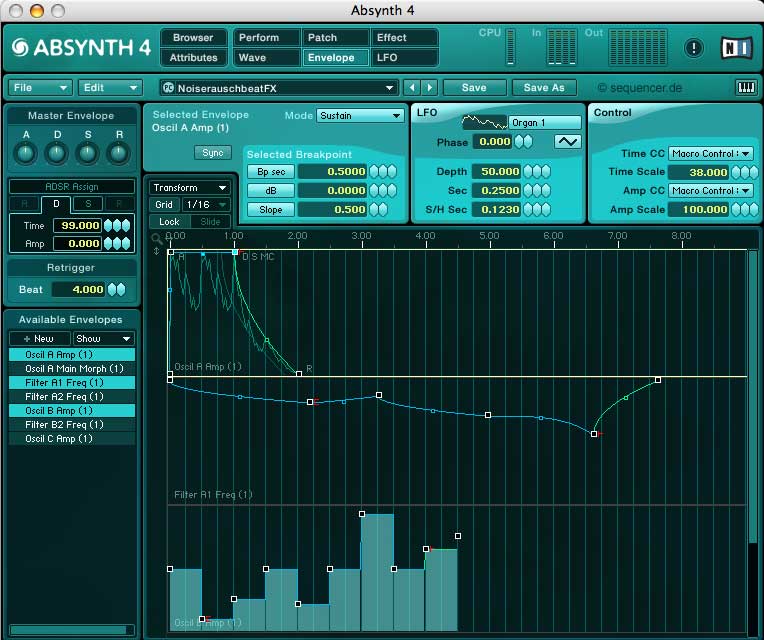Image resolution: width=764 pixels, height=640 pixels.
Task: Click the dB value stepper
Action: (383, 190)
